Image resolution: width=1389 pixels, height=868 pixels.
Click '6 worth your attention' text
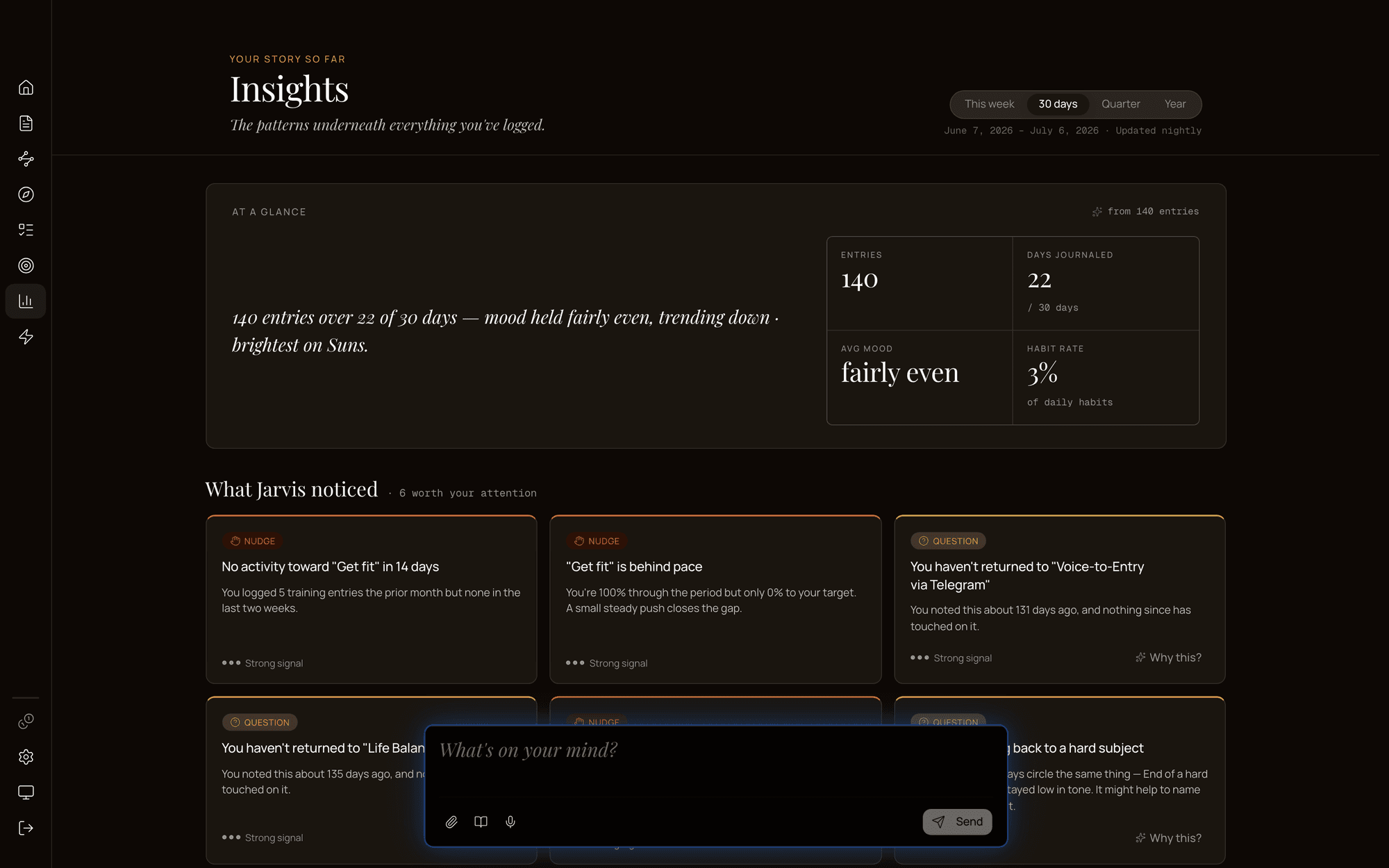point(468,493)
